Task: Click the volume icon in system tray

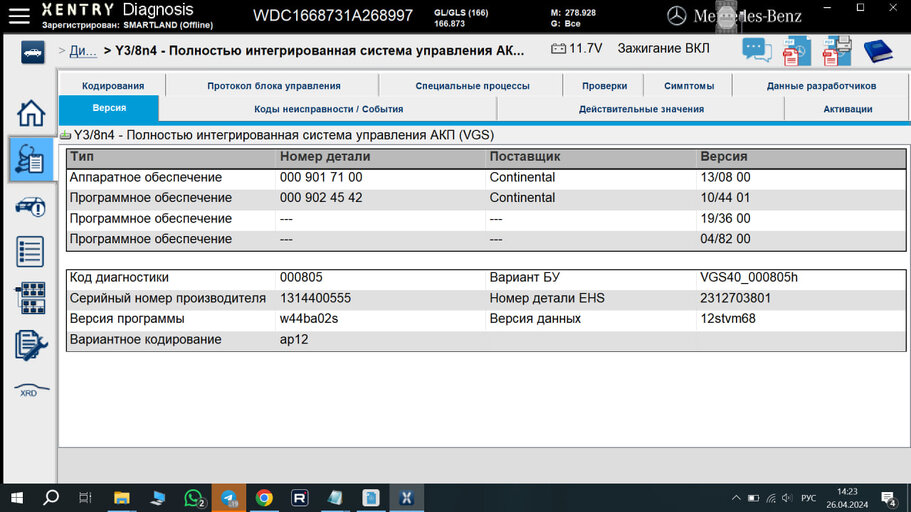Action: [787, 498]
